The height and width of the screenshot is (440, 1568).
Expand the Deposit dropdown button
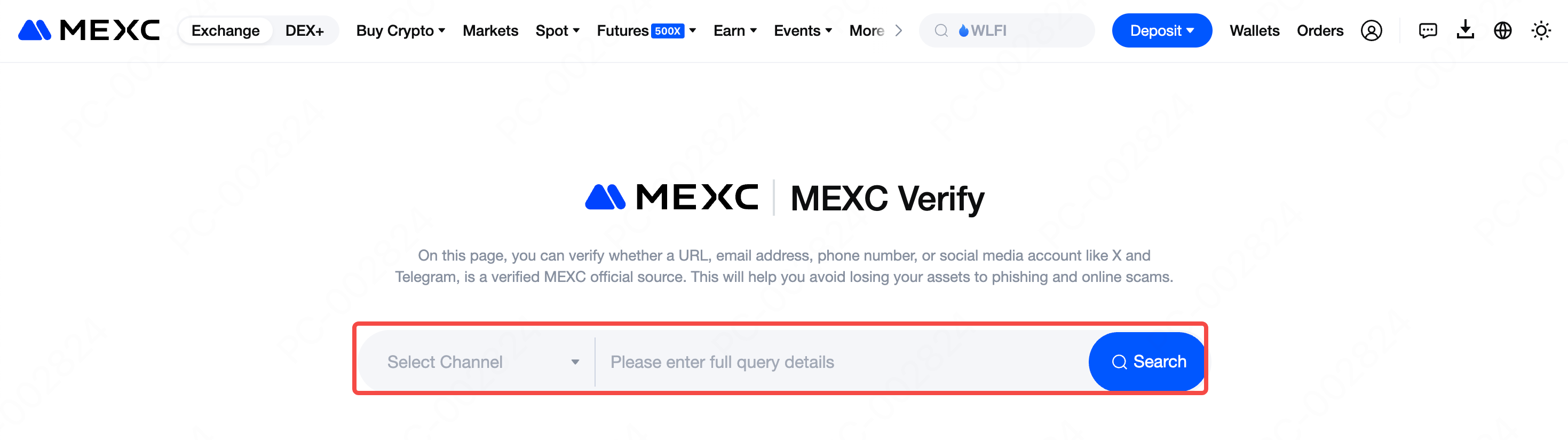coord(1161,30)
